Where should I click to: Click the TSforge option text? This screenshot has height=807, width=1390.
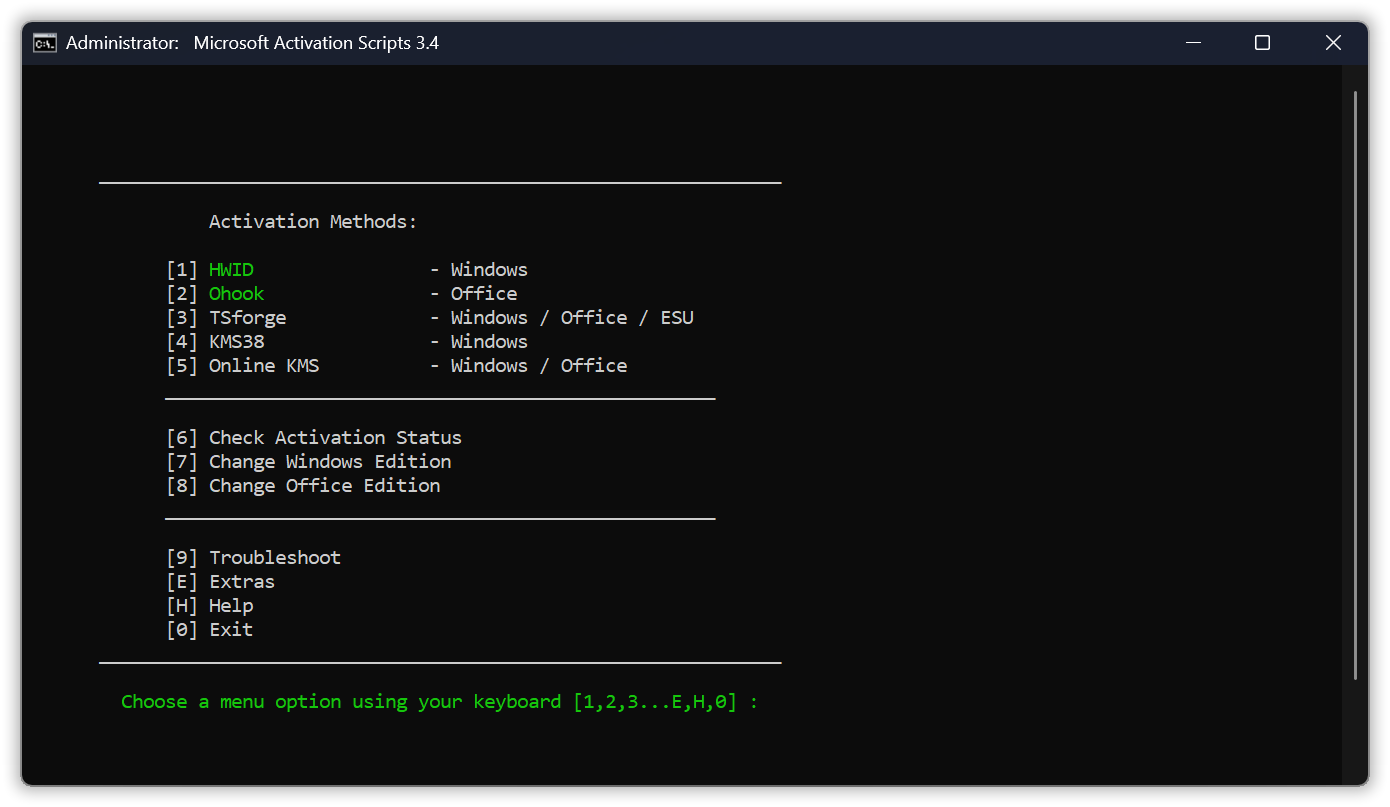coord(247,318)
